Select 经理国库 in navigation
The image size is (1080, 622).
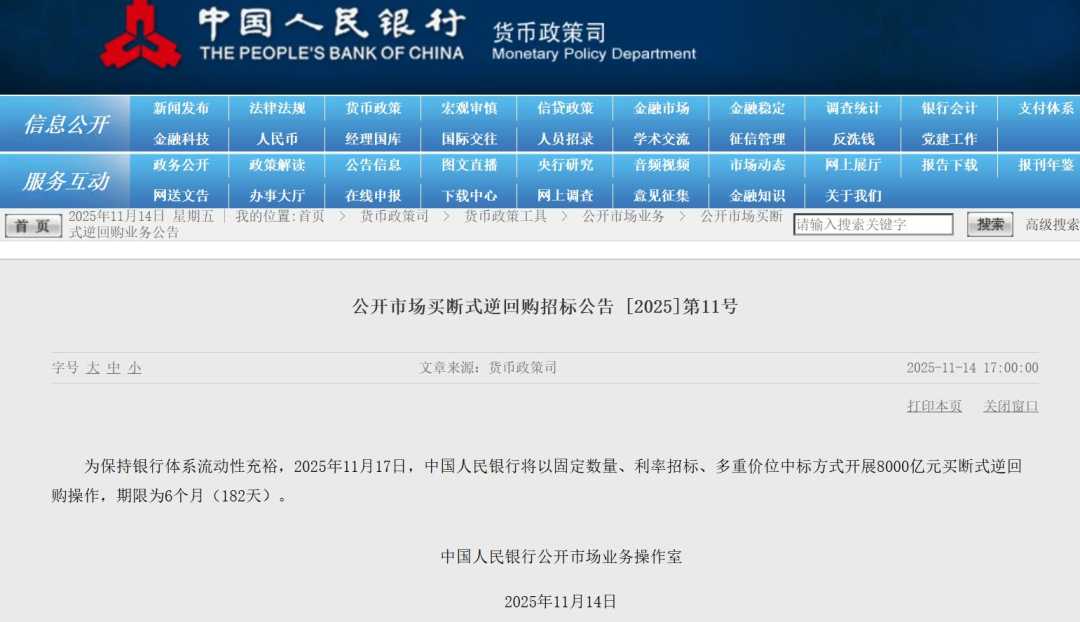pos(373,138)
